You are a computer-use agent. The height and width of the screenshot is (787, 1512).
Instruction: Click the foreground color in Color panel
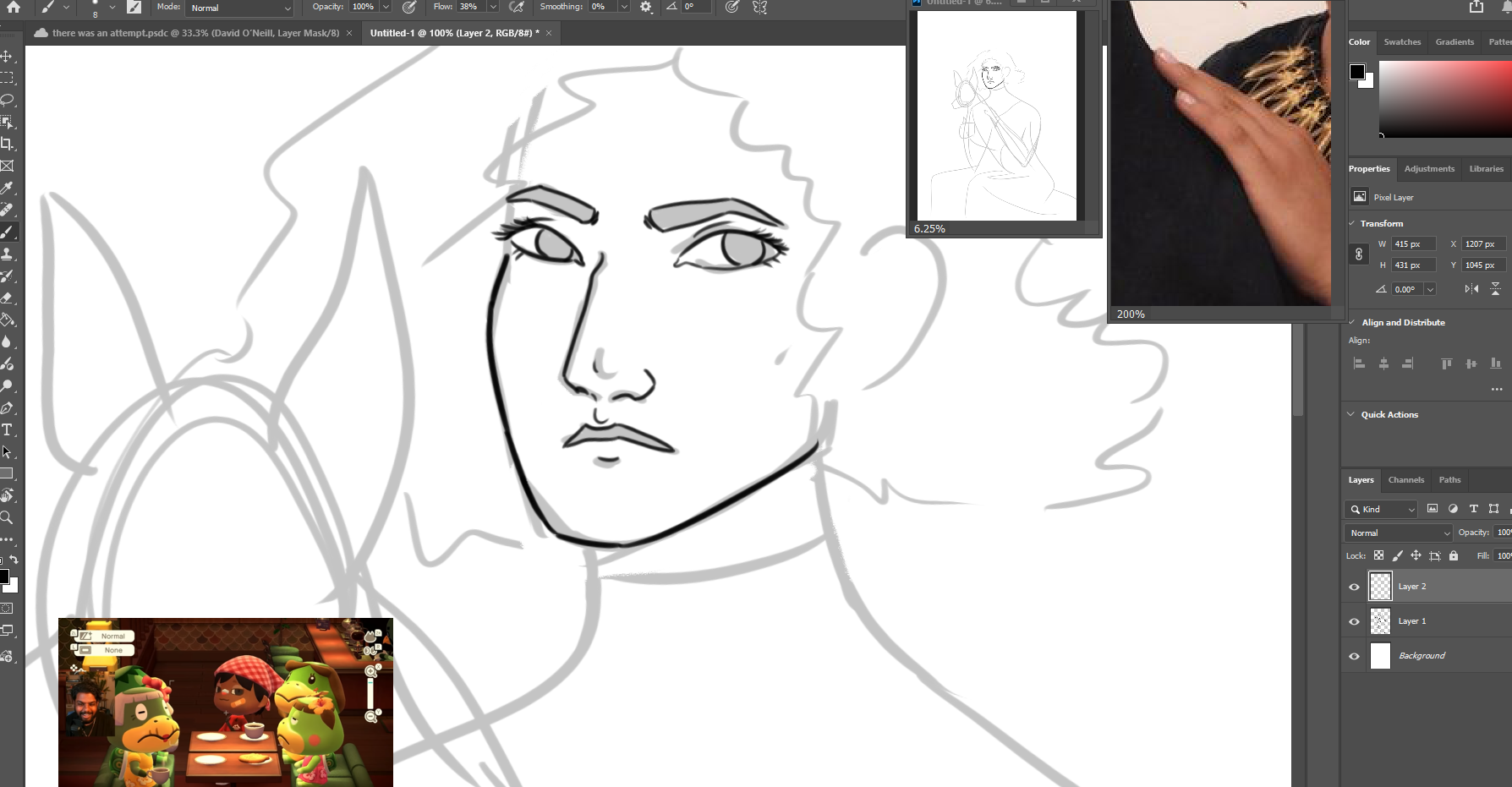1357,72
